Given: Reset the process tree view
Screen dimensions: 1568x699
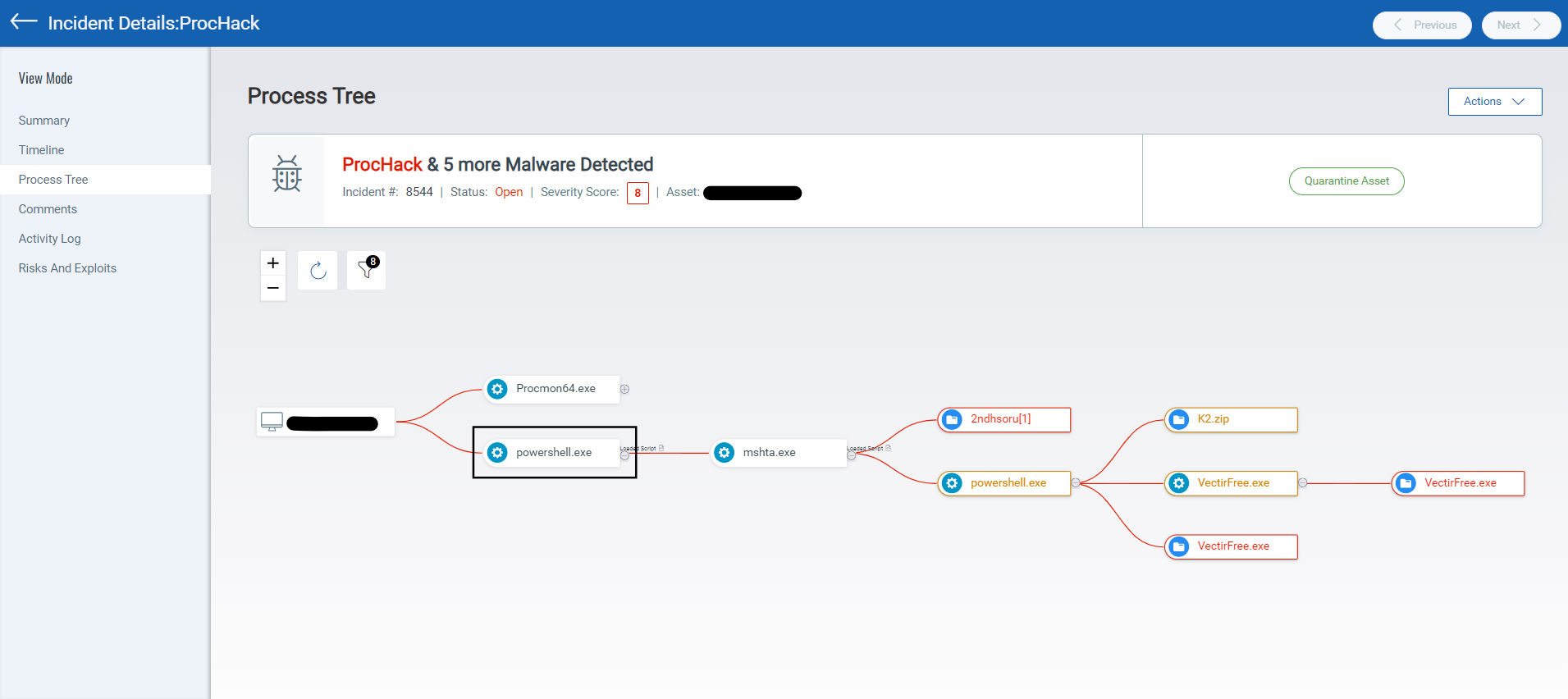Looking at the screenshot, I should 318,270.
